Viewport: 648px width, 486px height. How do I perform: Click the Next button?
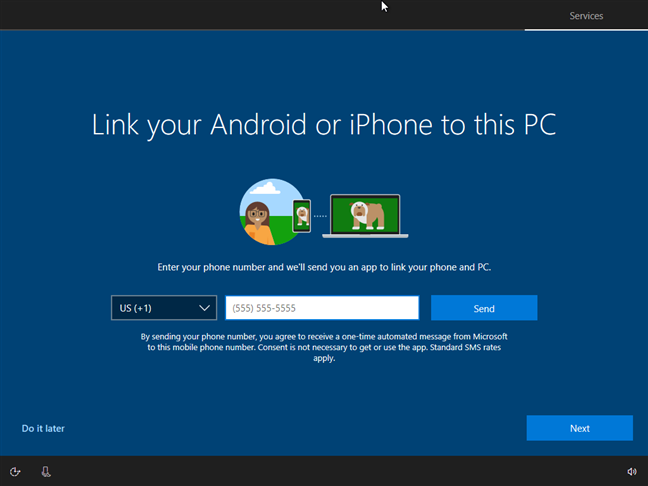coord(579,428)
